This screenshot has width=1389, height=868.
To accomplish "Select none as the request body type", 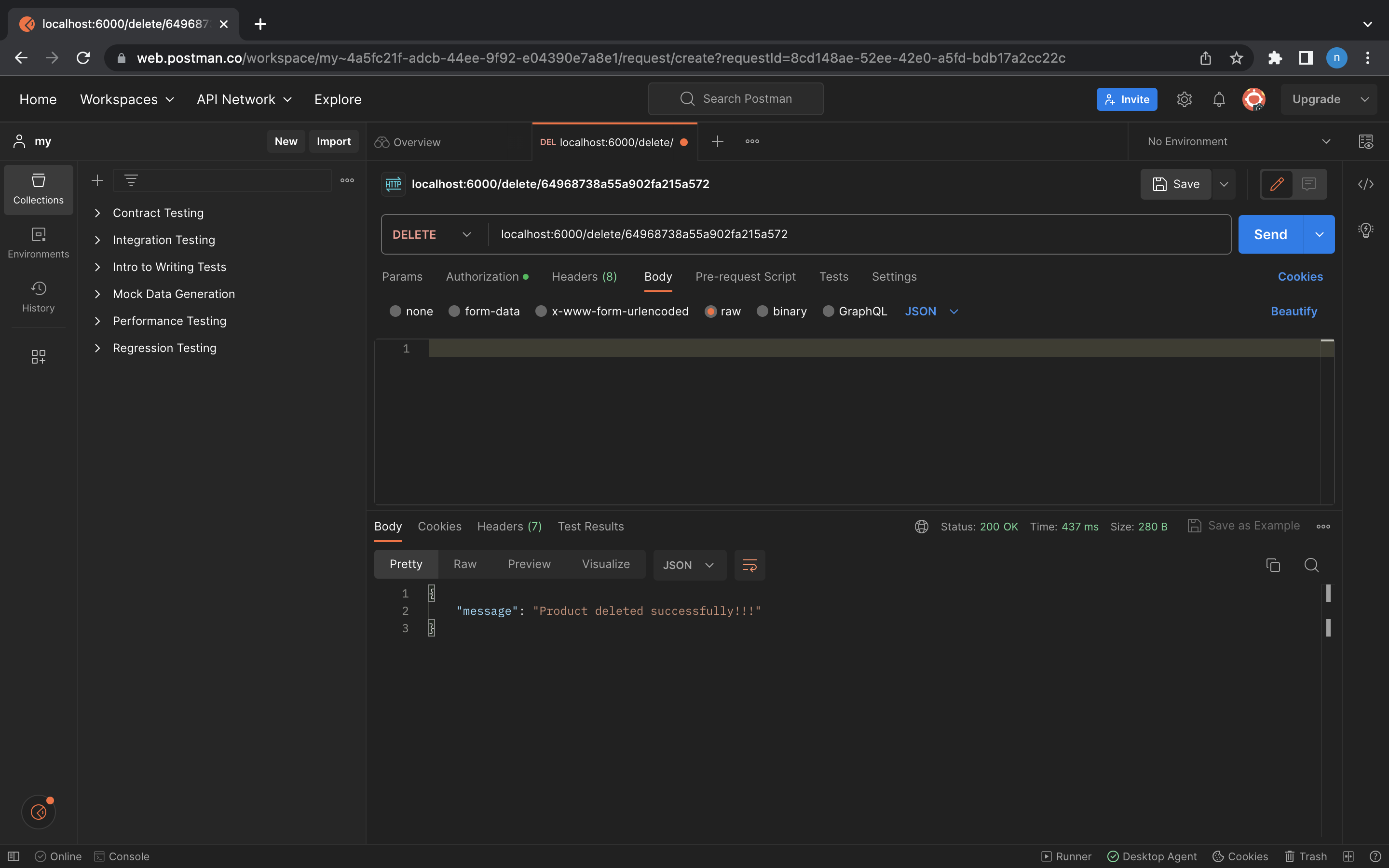I will click(x=411, y=311).
